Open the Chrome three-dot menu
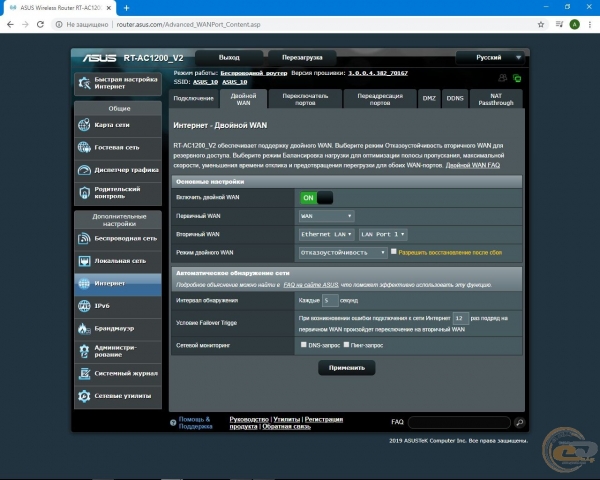 point(590,24)
